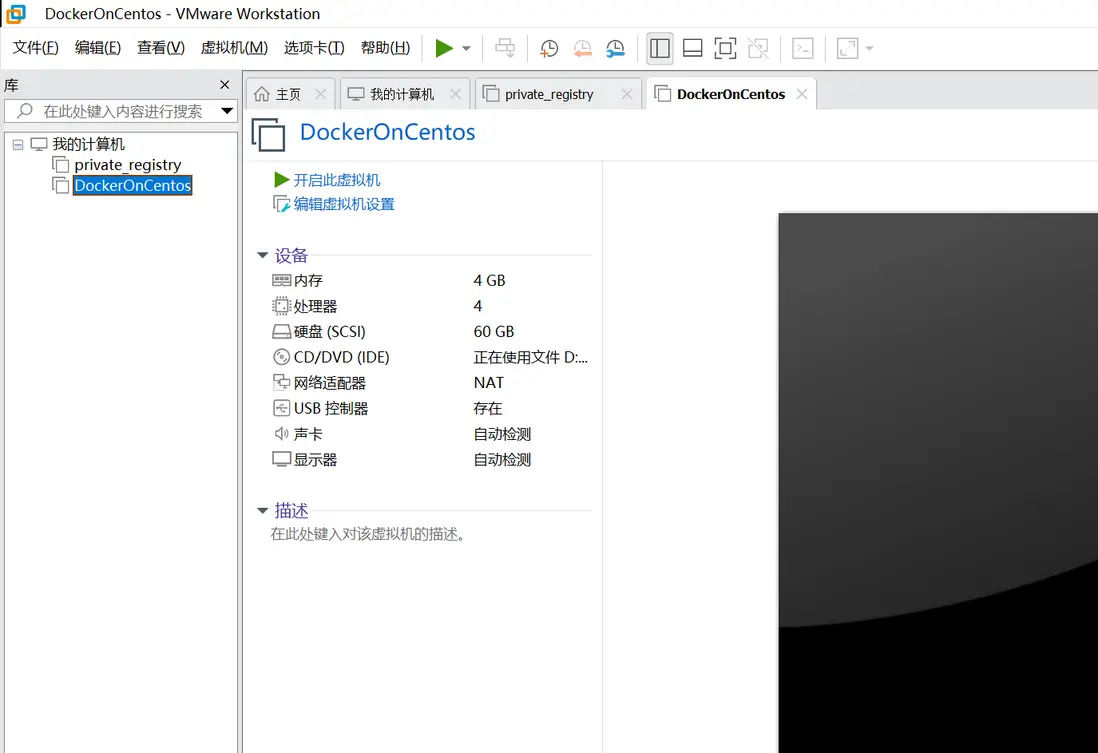The image size is (1098, 753).
Task: Click the send Ctrl+Alt+Del toolbar icon
Action: coord(505,48)
